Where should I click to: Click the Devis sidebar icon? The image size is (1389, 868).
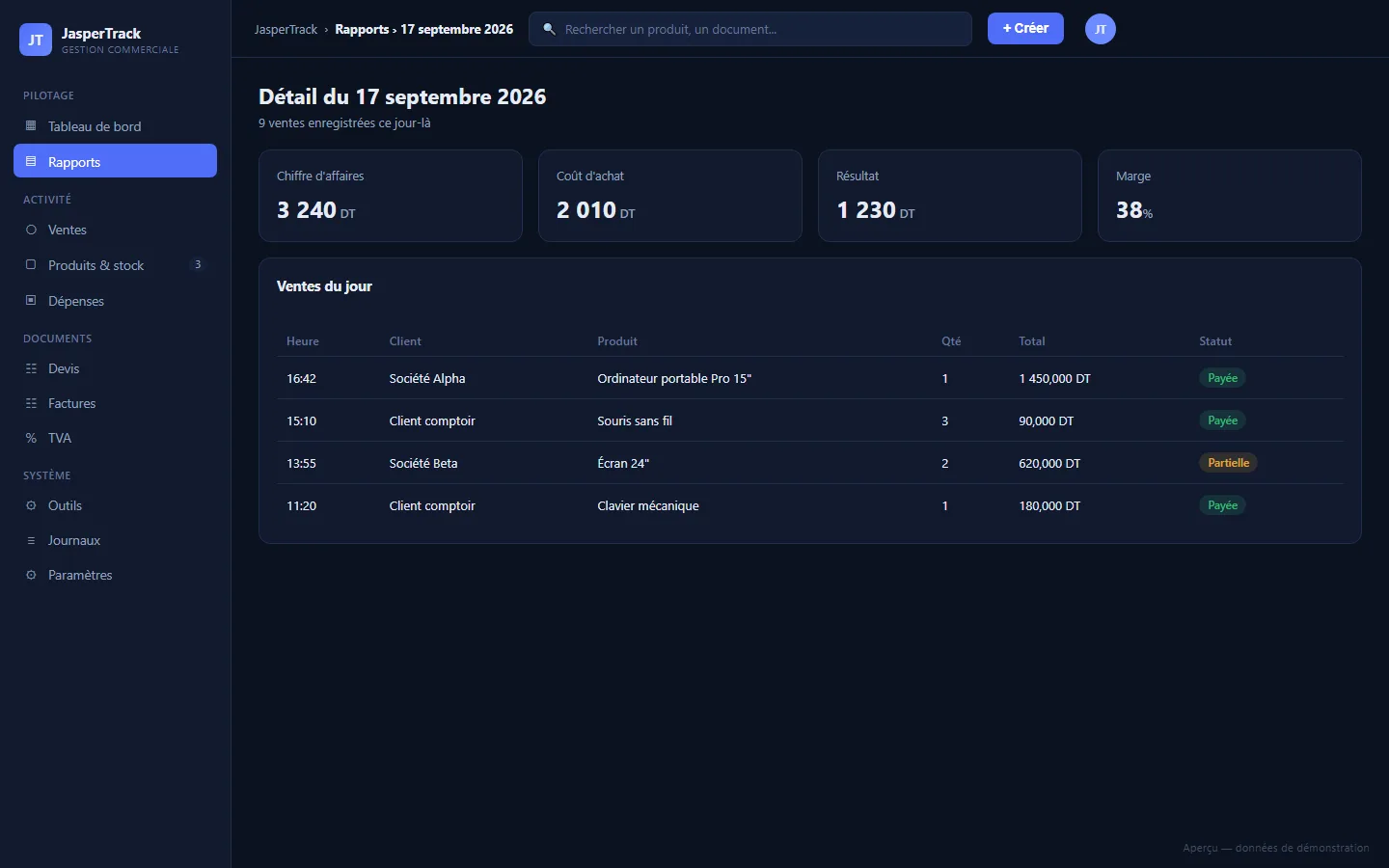click(31, 368)
